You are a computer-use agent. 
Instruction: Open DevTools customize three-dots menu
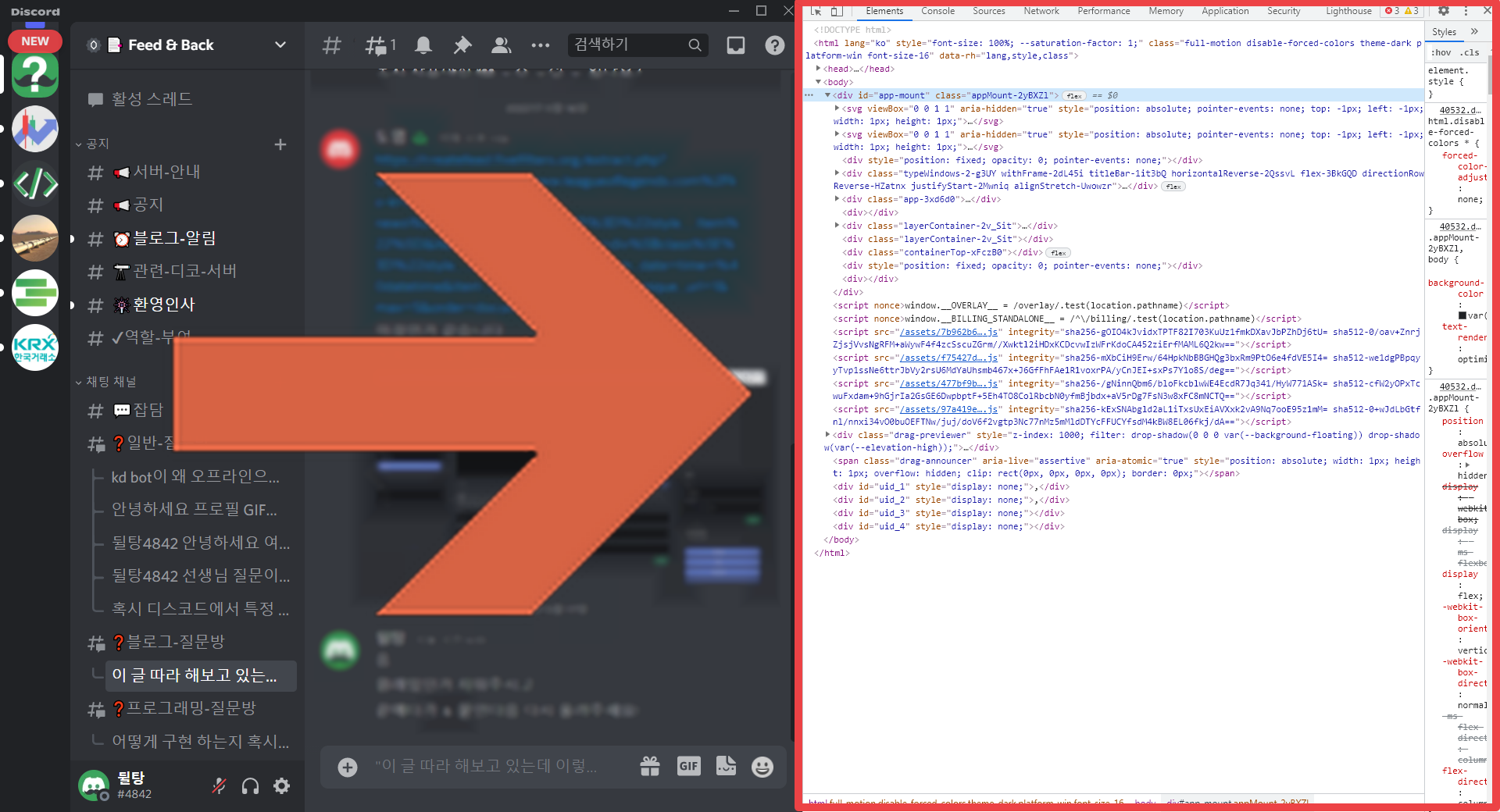click(1466, 11)
